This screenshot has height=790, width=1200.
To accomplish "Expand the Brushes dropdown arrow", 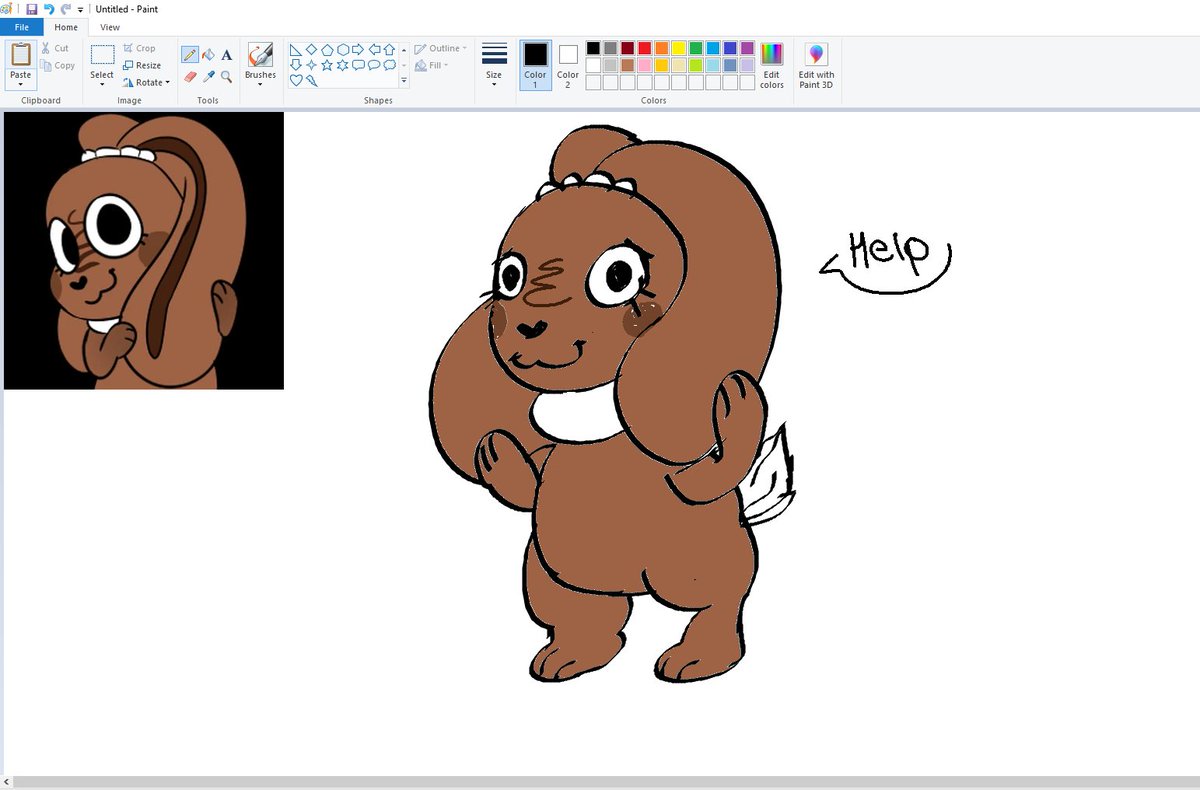I will (x=260, y=84).
